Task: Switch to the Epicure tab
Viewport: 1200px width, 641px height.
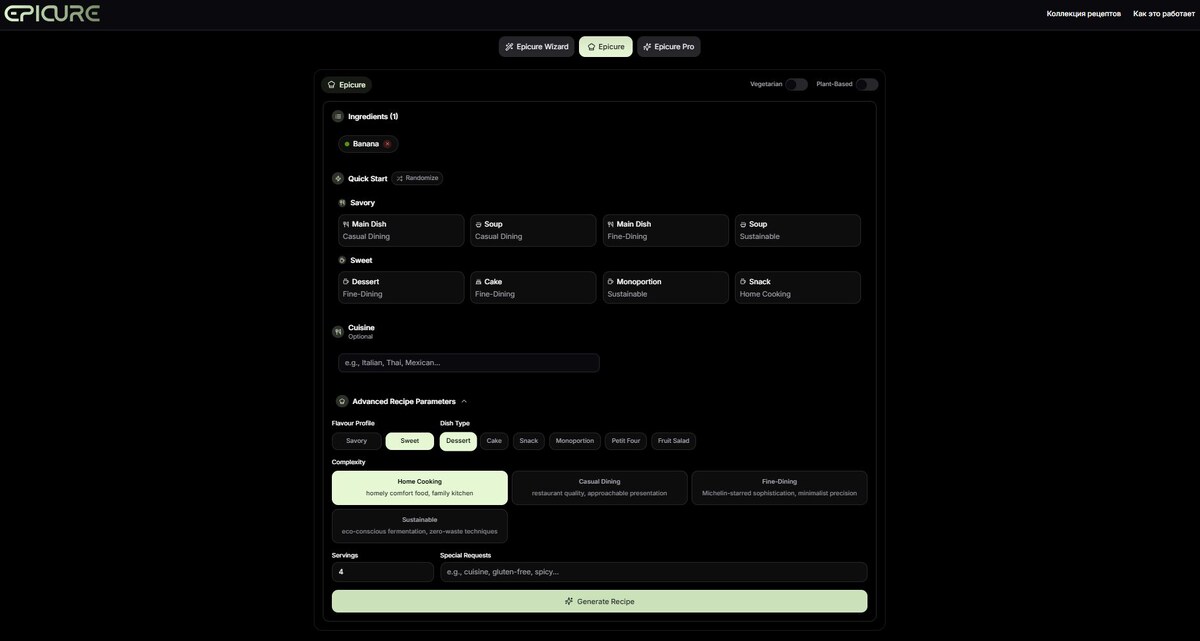Action: pos(606,47)
